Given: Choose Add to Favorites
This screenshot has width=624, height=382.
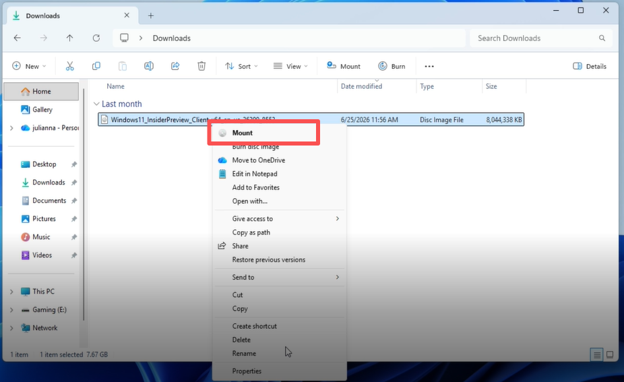Looking at the screenshot, I should click(x=279, y=187).
